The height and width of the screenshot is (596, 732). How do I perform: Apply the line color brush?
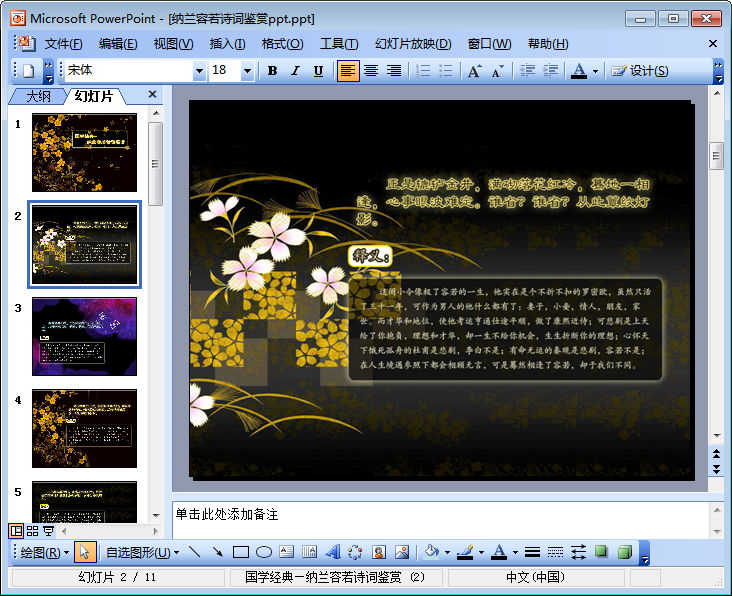click(465, 553)
